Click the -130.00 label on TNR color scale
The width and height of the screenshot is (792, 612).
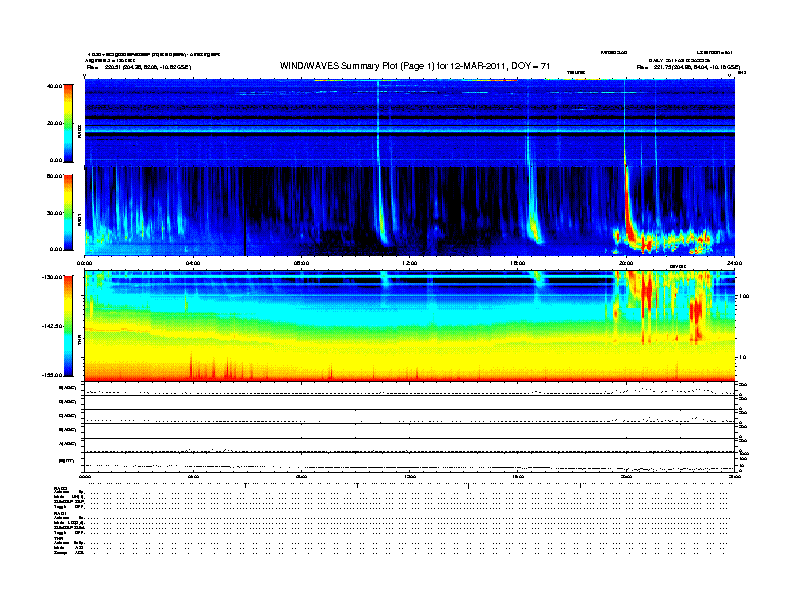tap(52, 277)
